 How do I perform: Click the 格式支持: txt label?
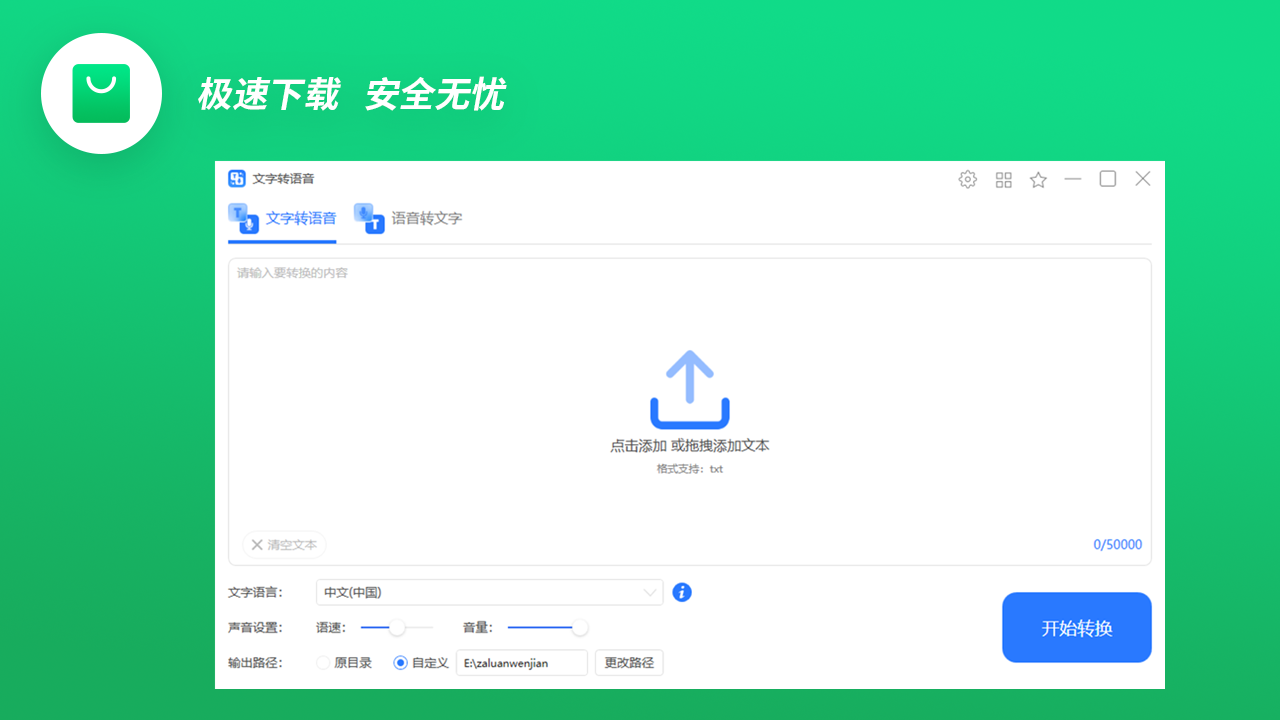[690, 469]
